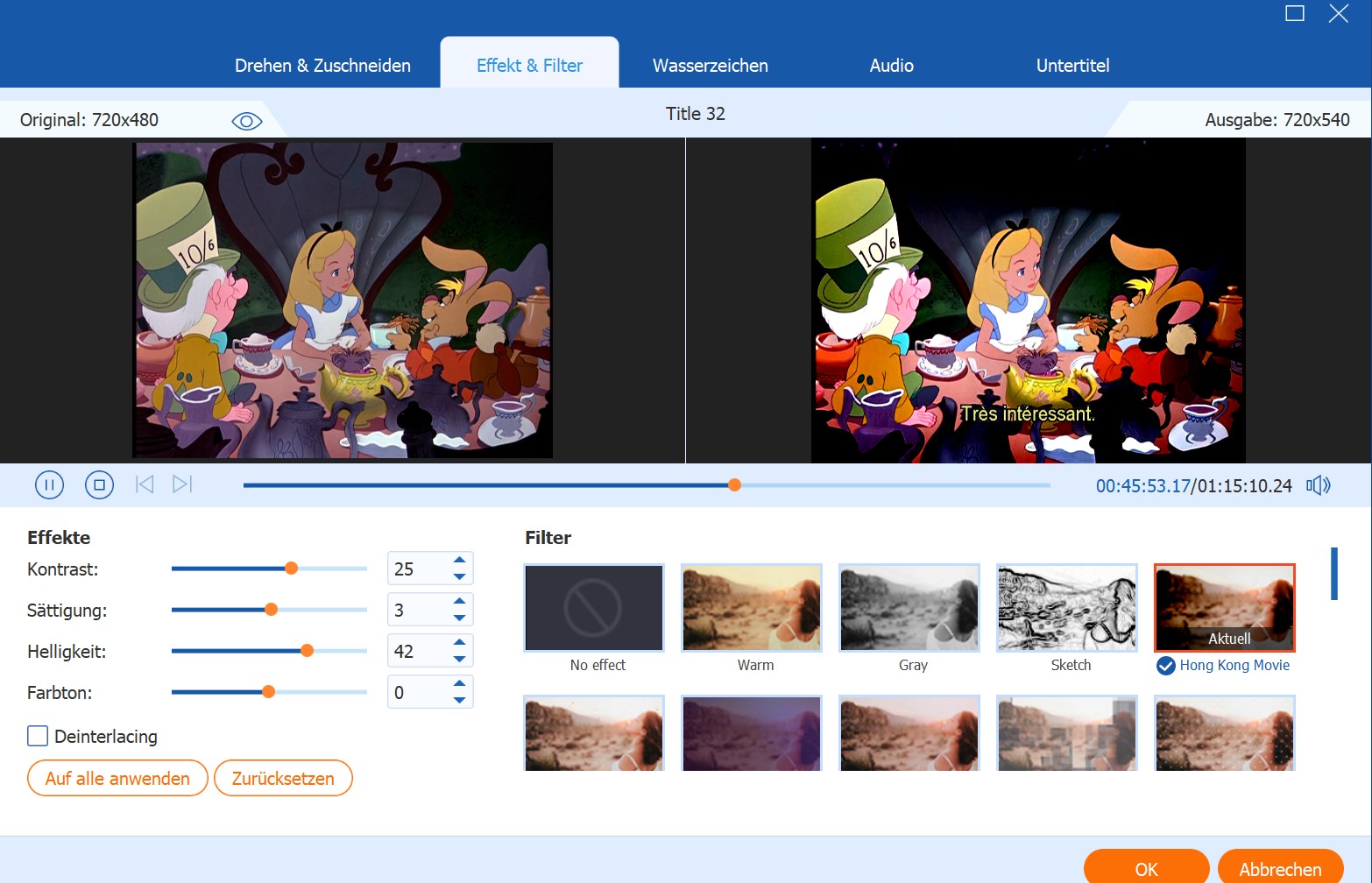Screen dimensions: 1372x883
Task: Click the current time 00:45:53.17
Action: 1143,486
